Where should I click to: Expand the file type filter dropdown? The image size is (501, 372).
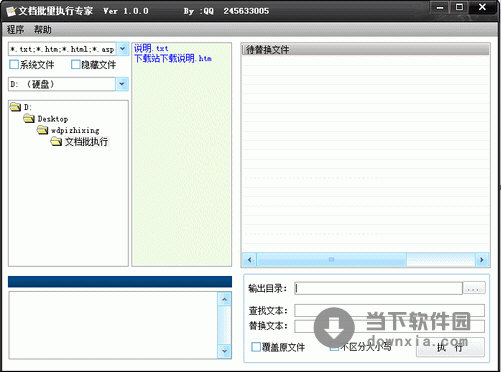122,49
